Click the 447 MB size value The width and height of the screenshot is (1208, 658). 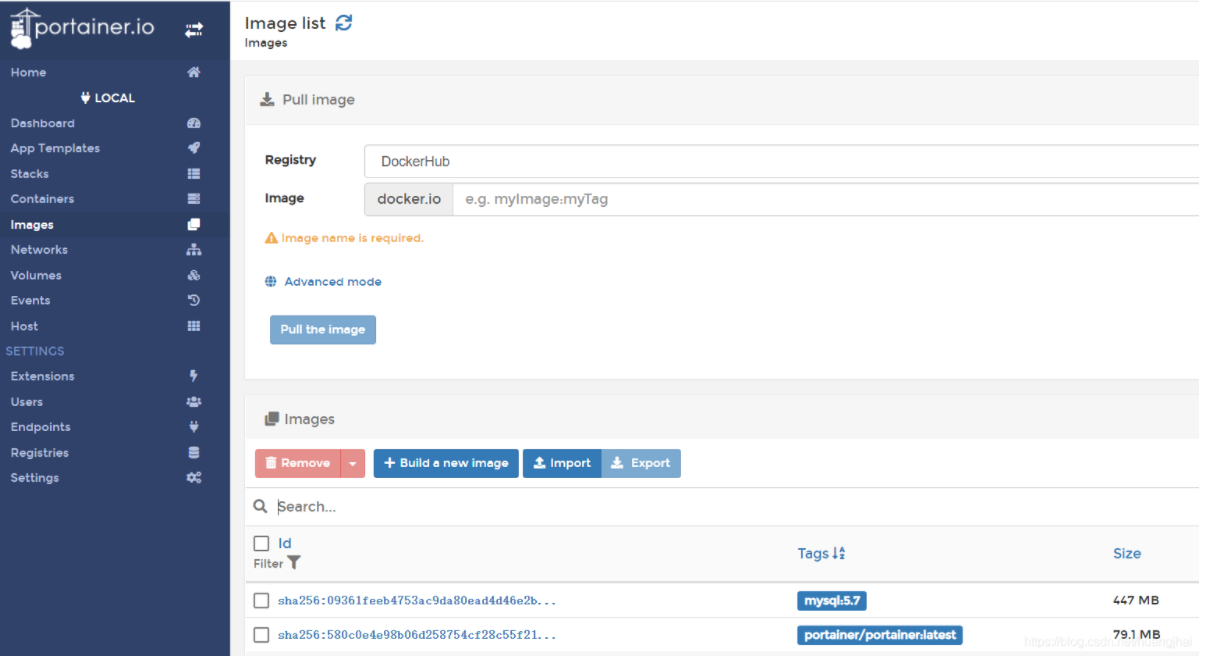click(1136, 601)
